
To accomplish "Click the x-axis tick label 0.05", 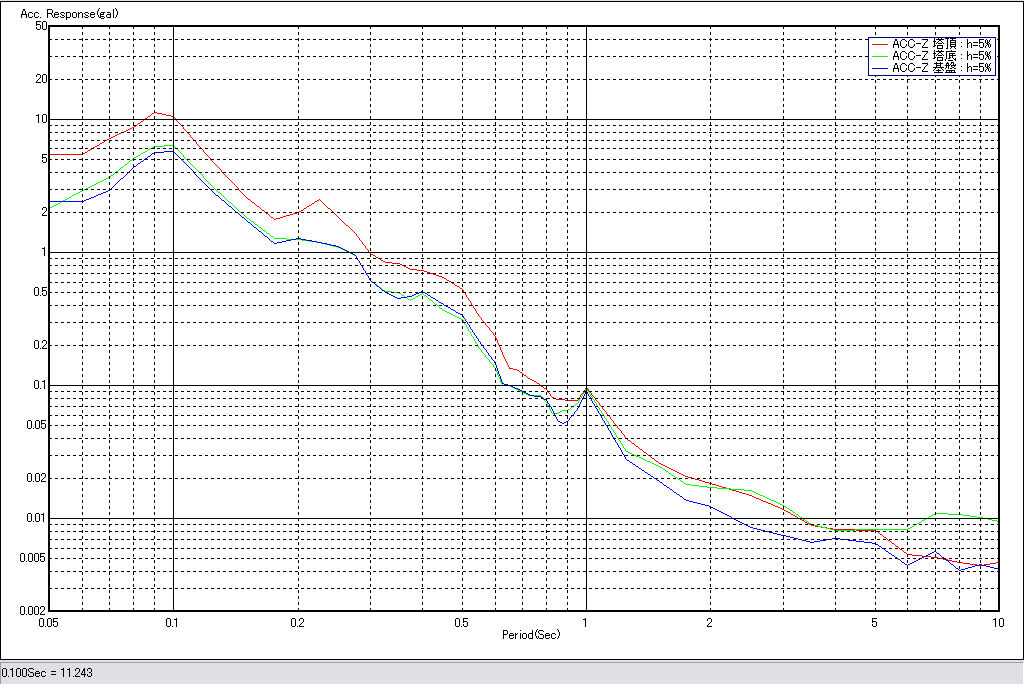I will pos(50,622).
